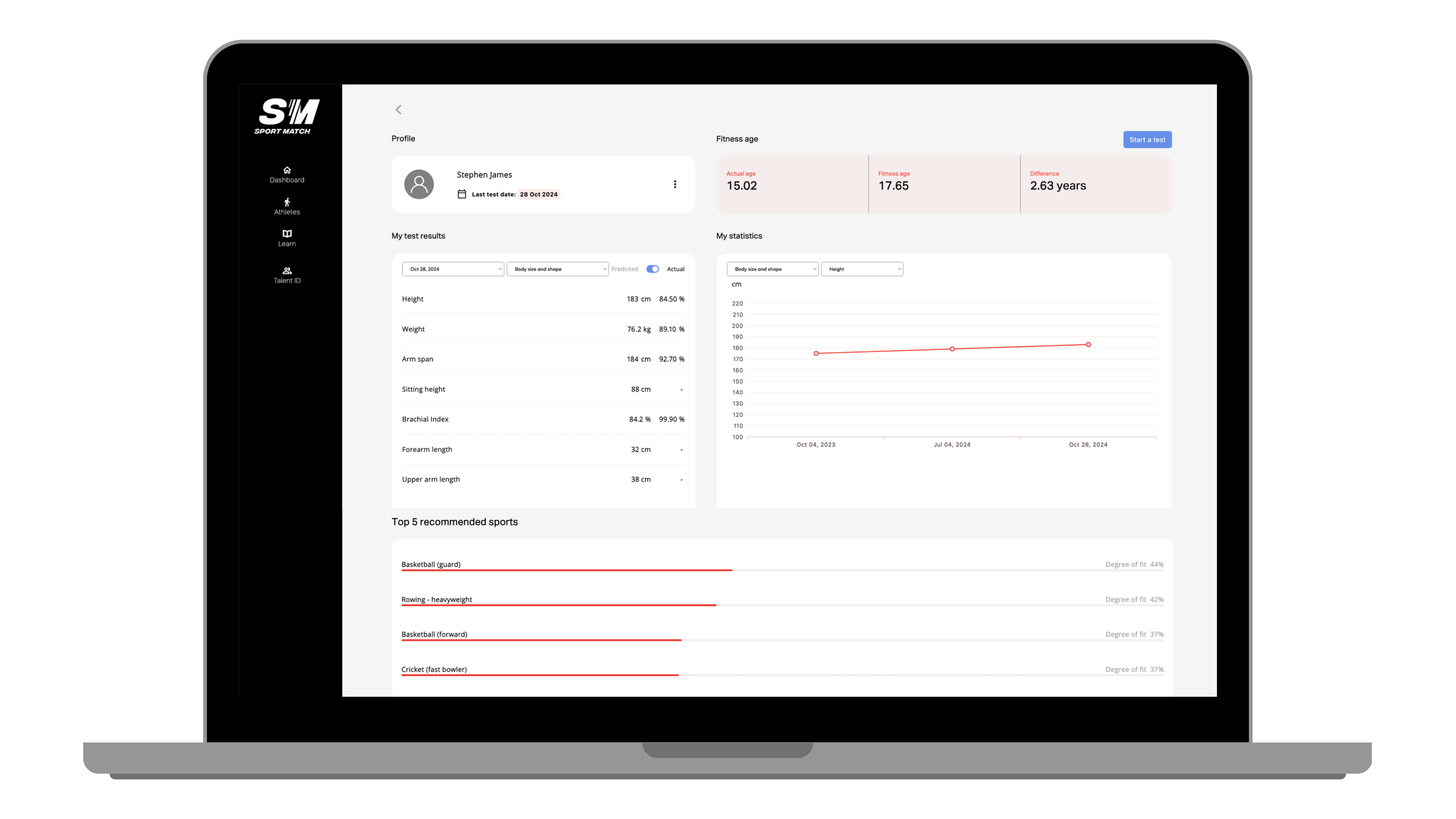Select the Learn menu label
The height and width of the screenshot is (819, 1456).
(287, 244)
